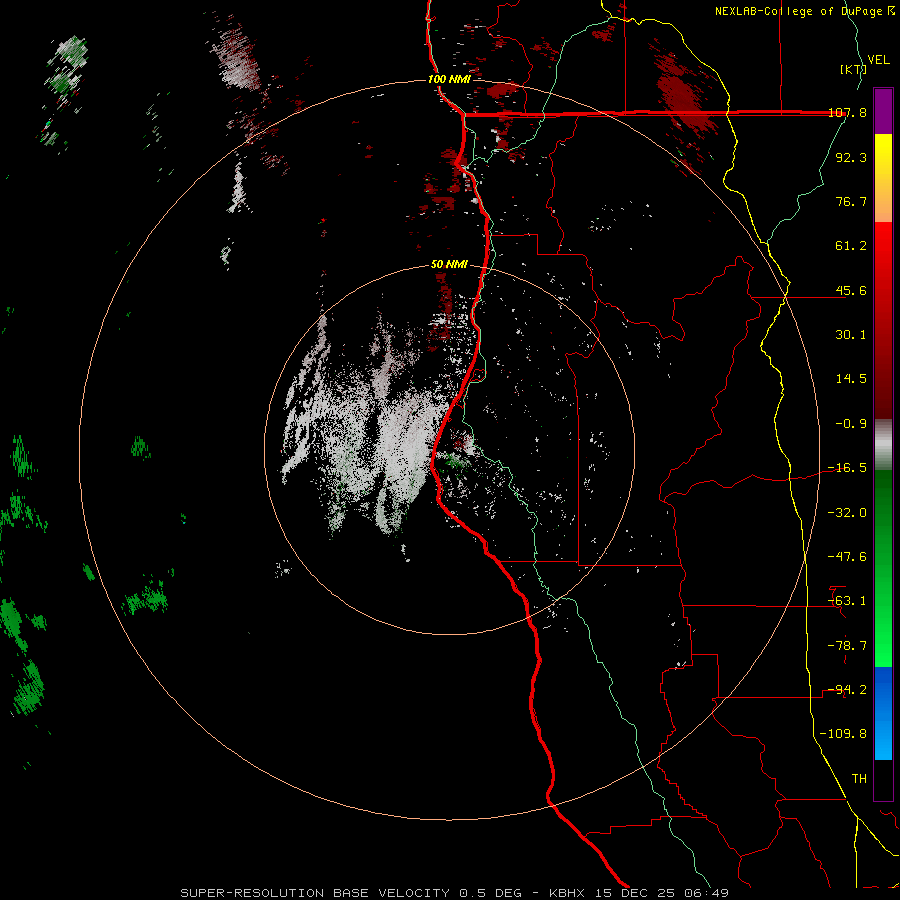The image size is (900, 900).
Task: Click the 45.6 legend value
Action: [x=851, y=290]
